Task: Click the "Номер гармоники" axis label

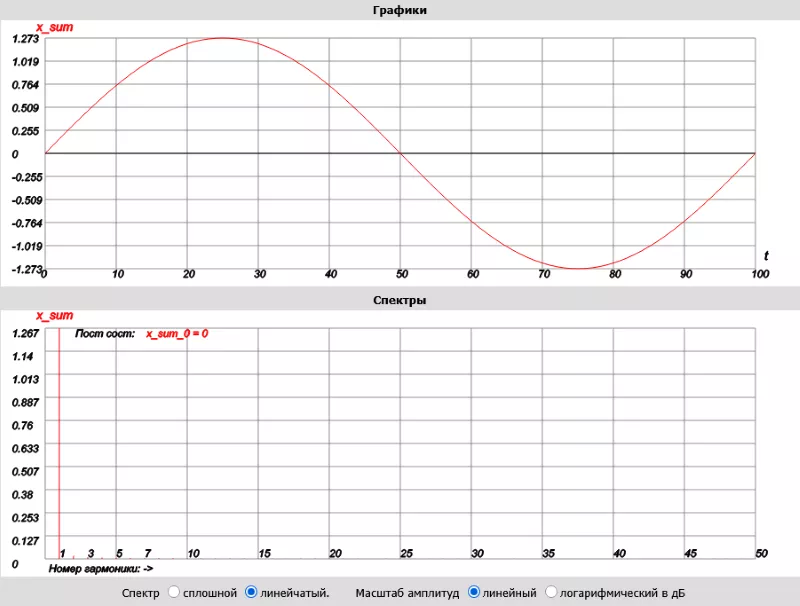Action: [100, 568]
